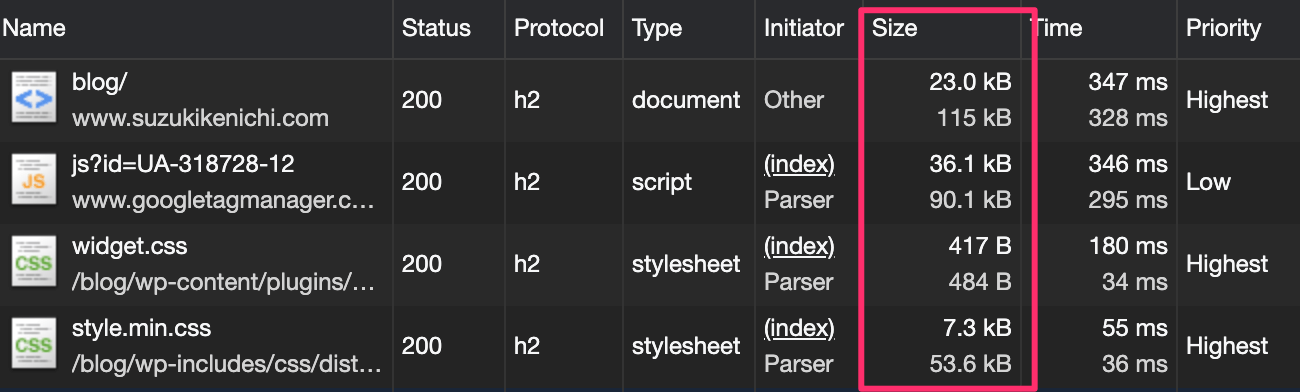Click the 36 ms latency value

[x=1134, y=364]
